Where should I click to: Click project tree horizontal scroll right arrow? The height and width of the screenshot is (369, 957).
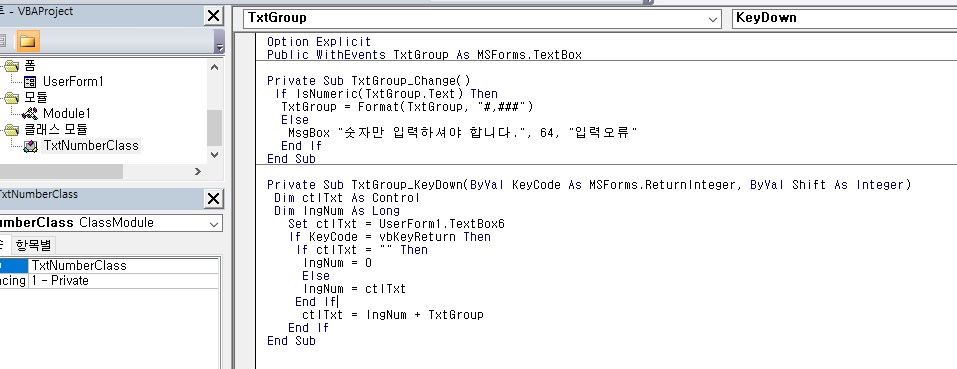tap(198, 171)
